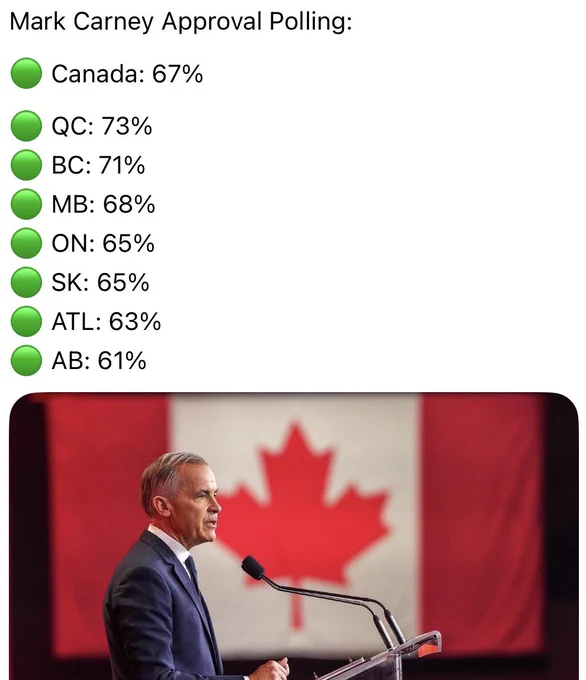Select the 'BC: 71%' text

(x=98, y=165)
